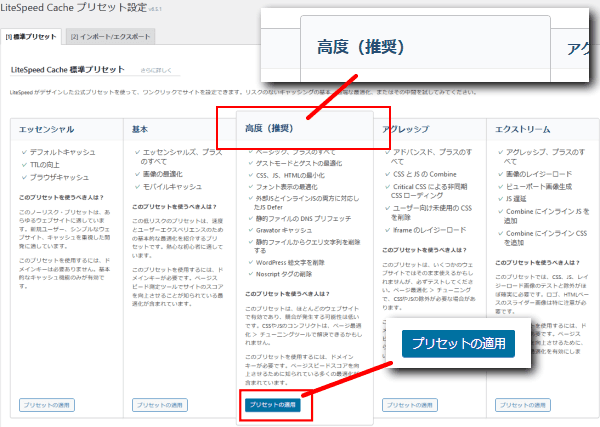
Task: Apply the アグレッシブ preset
Action: [x=407, y=405]
